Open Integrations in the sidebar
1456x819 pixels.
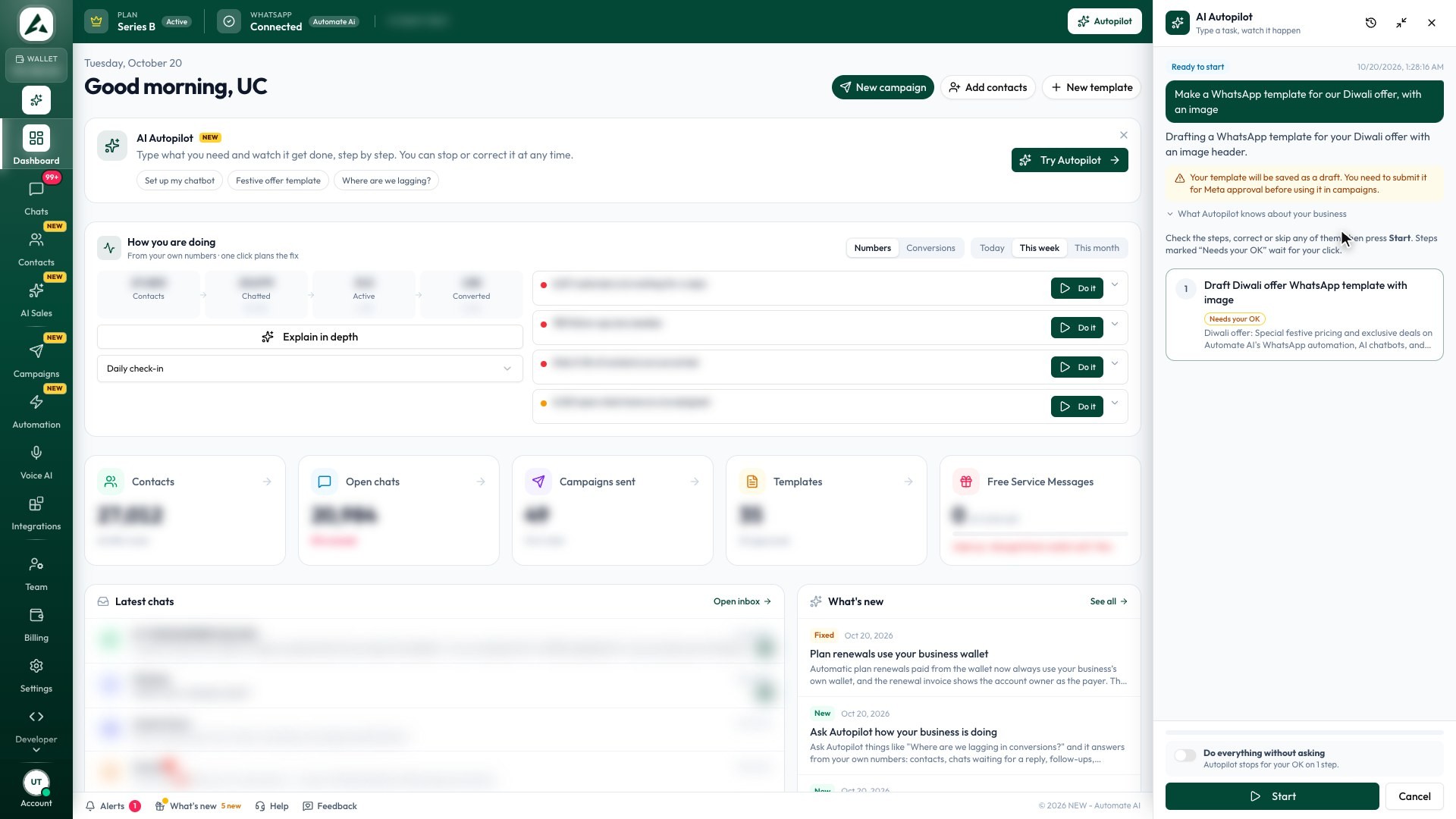click(x=36, y=512)
